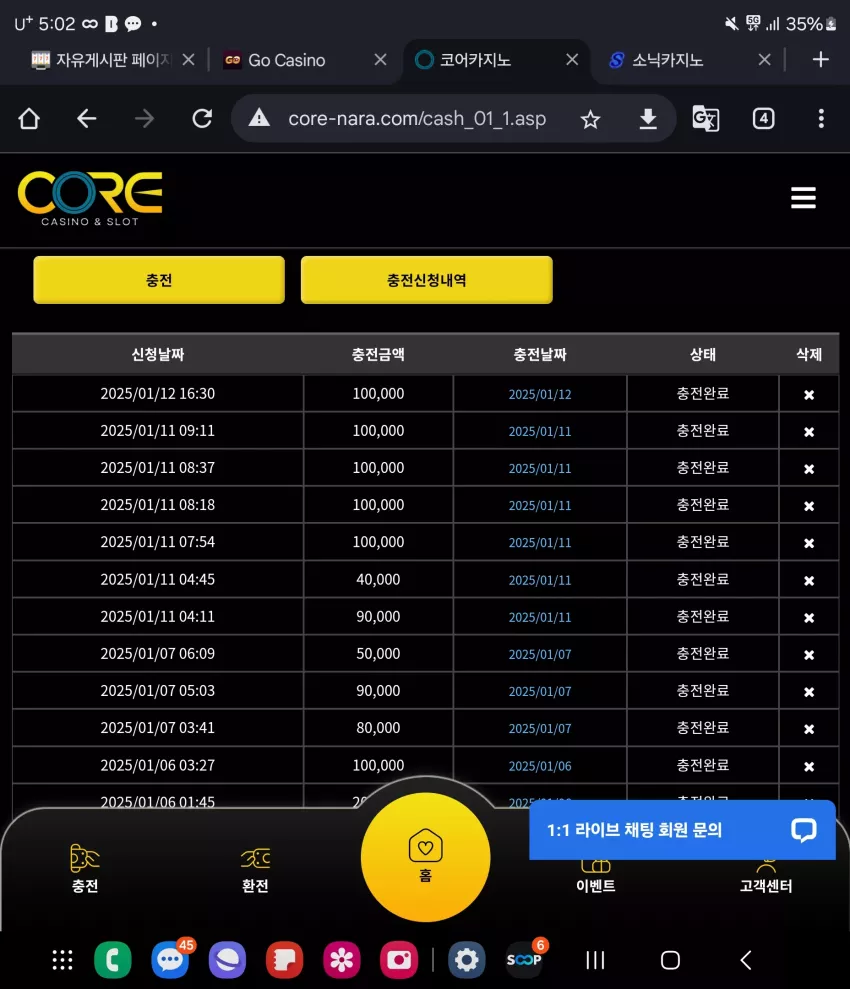Screen dimensions: 850x989
Task: Open the red camera app
Action: pyautogui.click(x=399, y=960)
